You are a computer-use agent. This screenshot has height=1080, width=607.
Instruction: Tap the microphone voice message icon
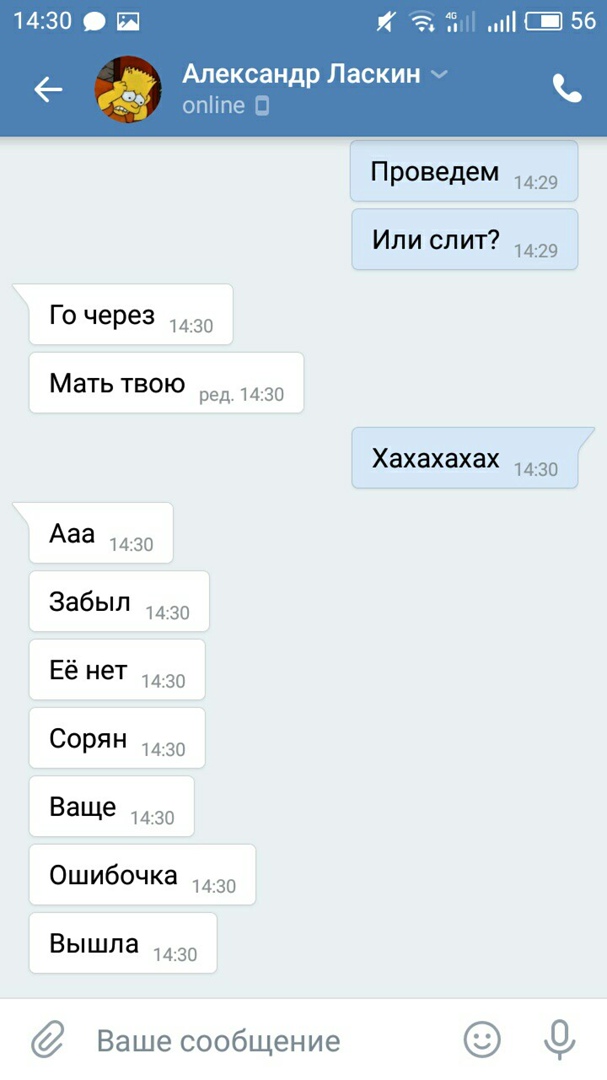click(x=559, y=1040)
